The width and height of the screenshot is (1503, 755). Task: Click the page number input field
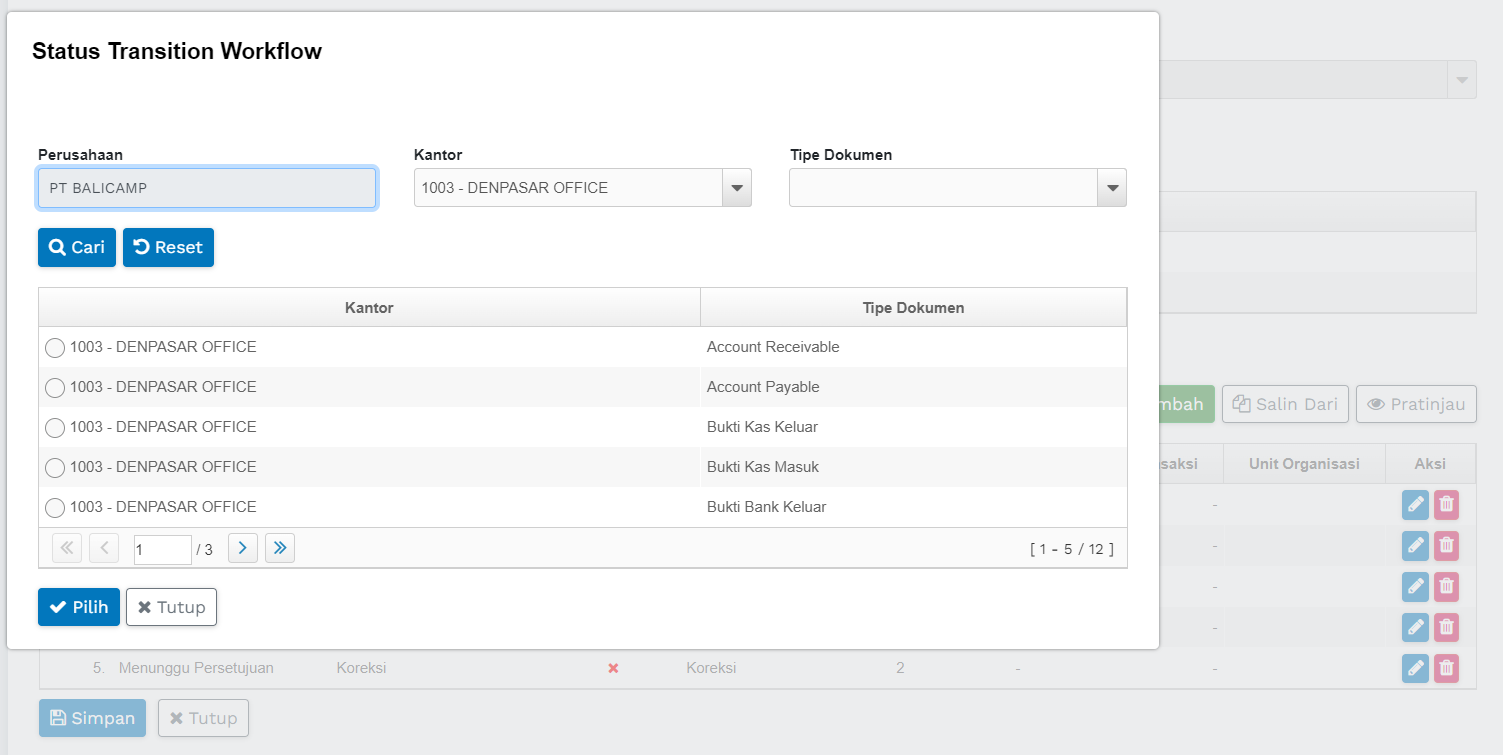coord(162,549)
